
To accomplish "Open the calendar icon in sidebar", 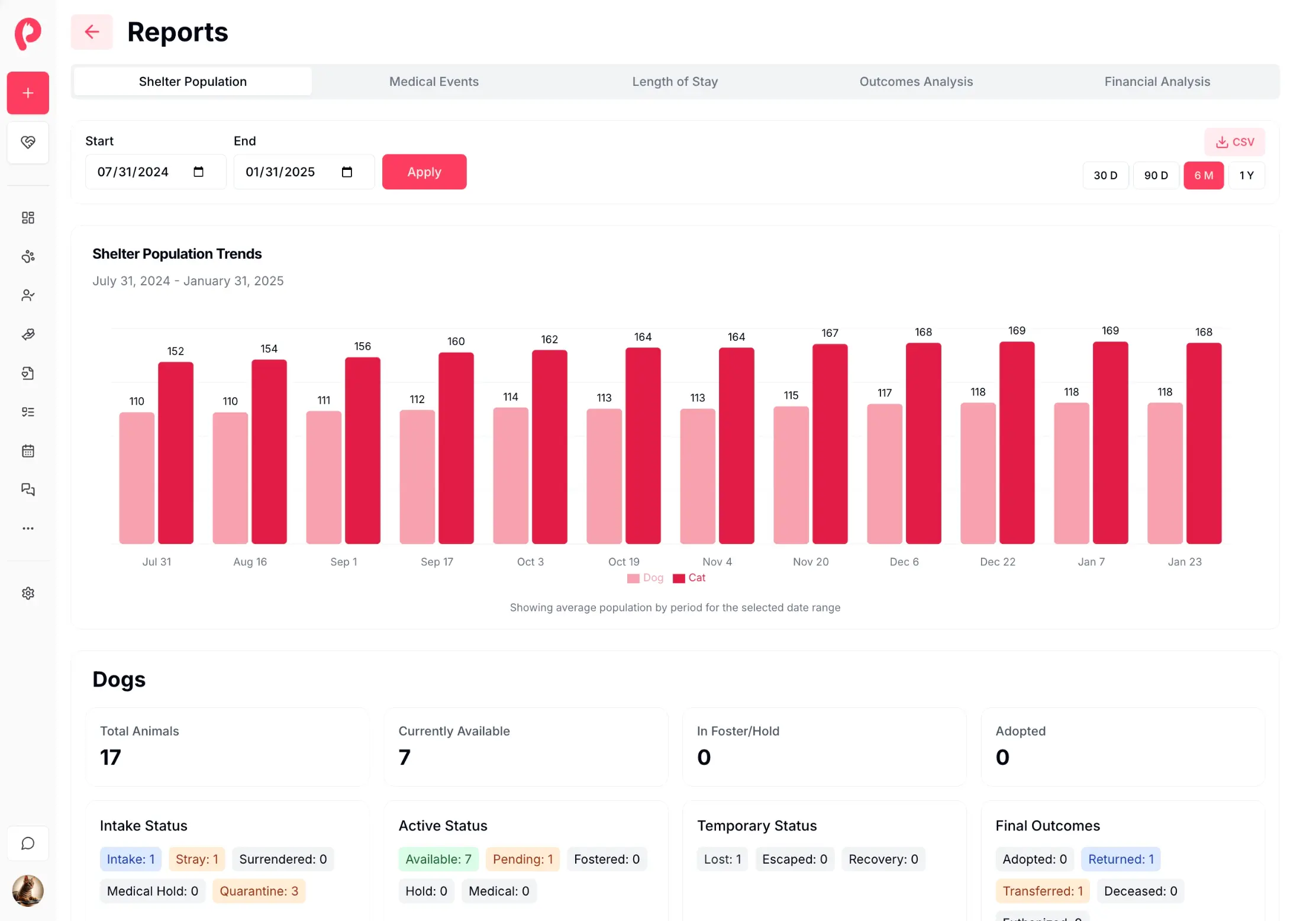I will click(28, 451).
